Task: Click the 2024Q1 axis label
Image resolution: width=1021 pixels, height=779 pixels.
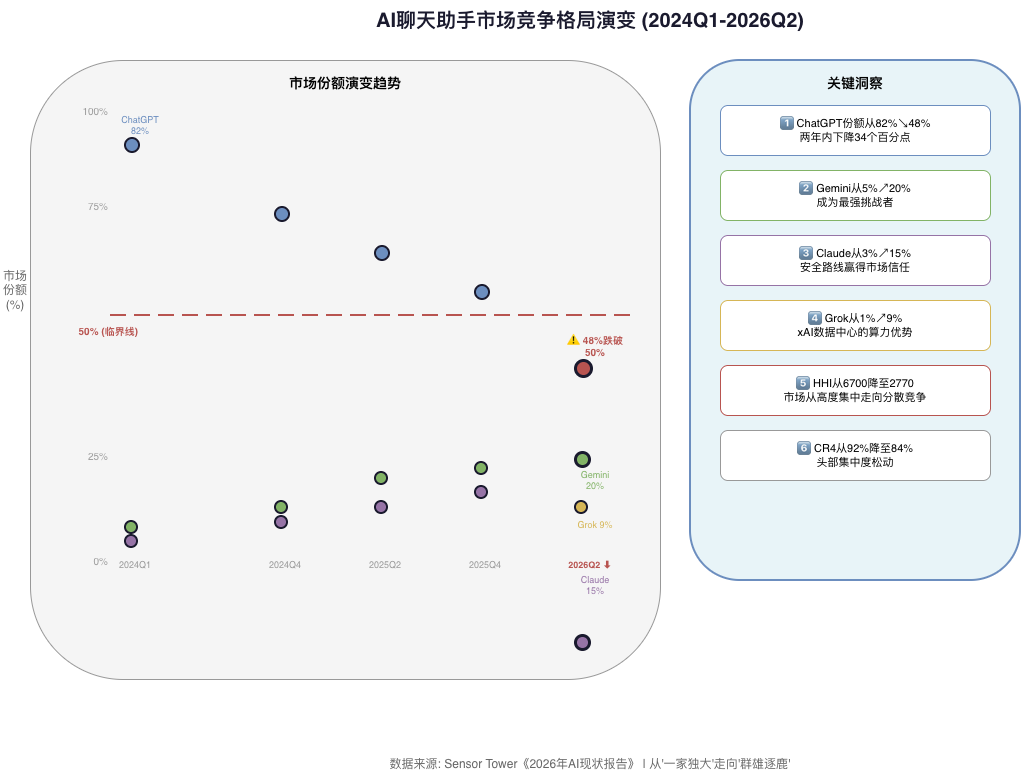Action: 134,565
